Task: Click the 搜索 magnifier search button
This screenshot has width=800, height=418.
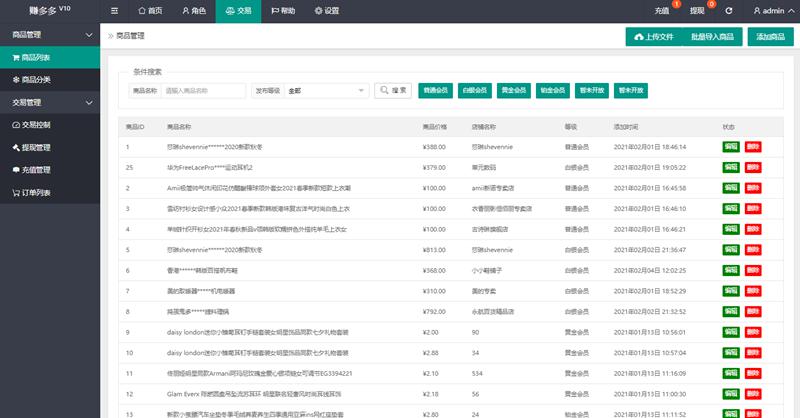Action: 393,90
